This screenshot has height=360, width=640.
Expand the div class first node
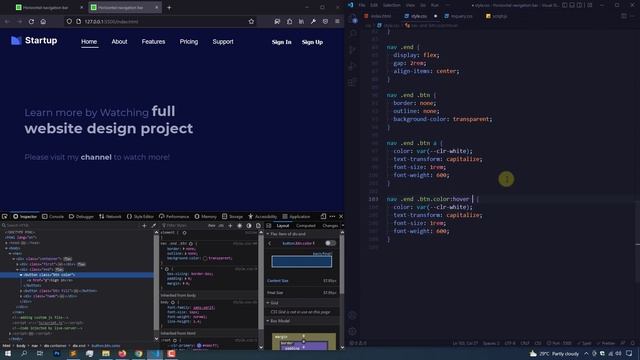point(17,264)
